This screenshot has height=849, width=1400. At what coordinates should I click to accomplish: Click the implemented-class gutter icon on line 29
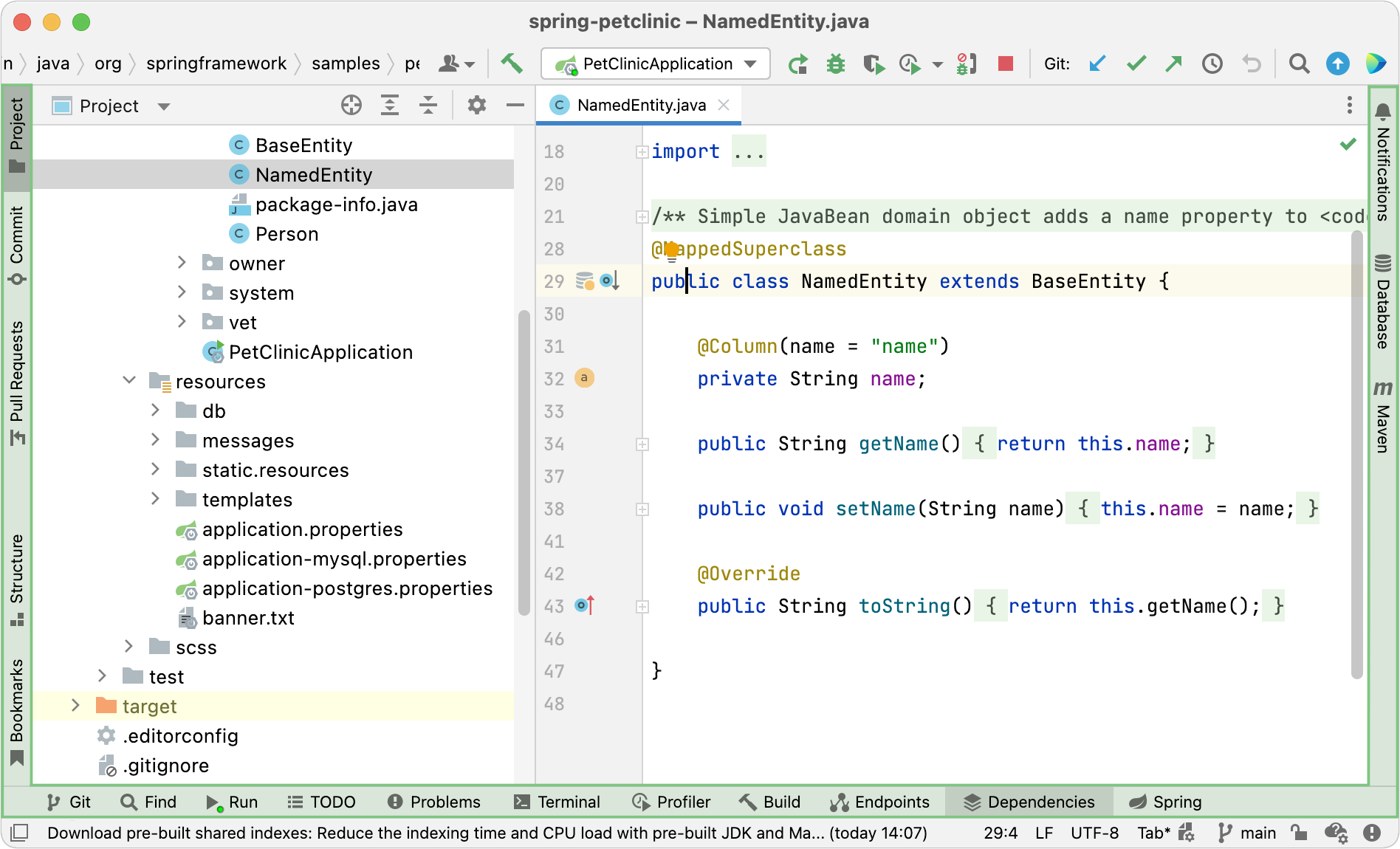pos(610,281)
